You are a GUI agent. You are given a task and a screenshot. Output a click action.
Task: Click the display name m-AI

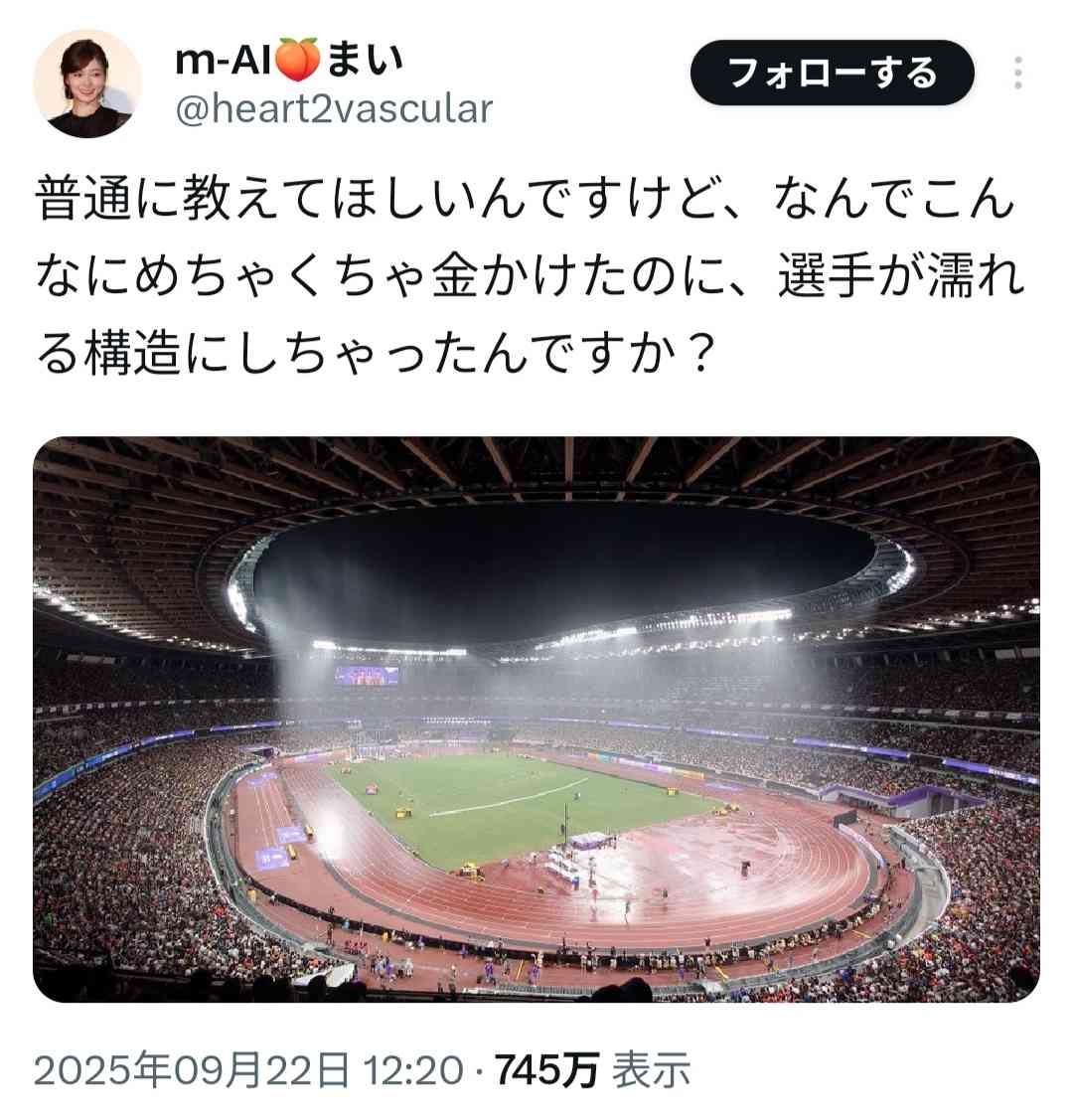click(x=224, y=60)
